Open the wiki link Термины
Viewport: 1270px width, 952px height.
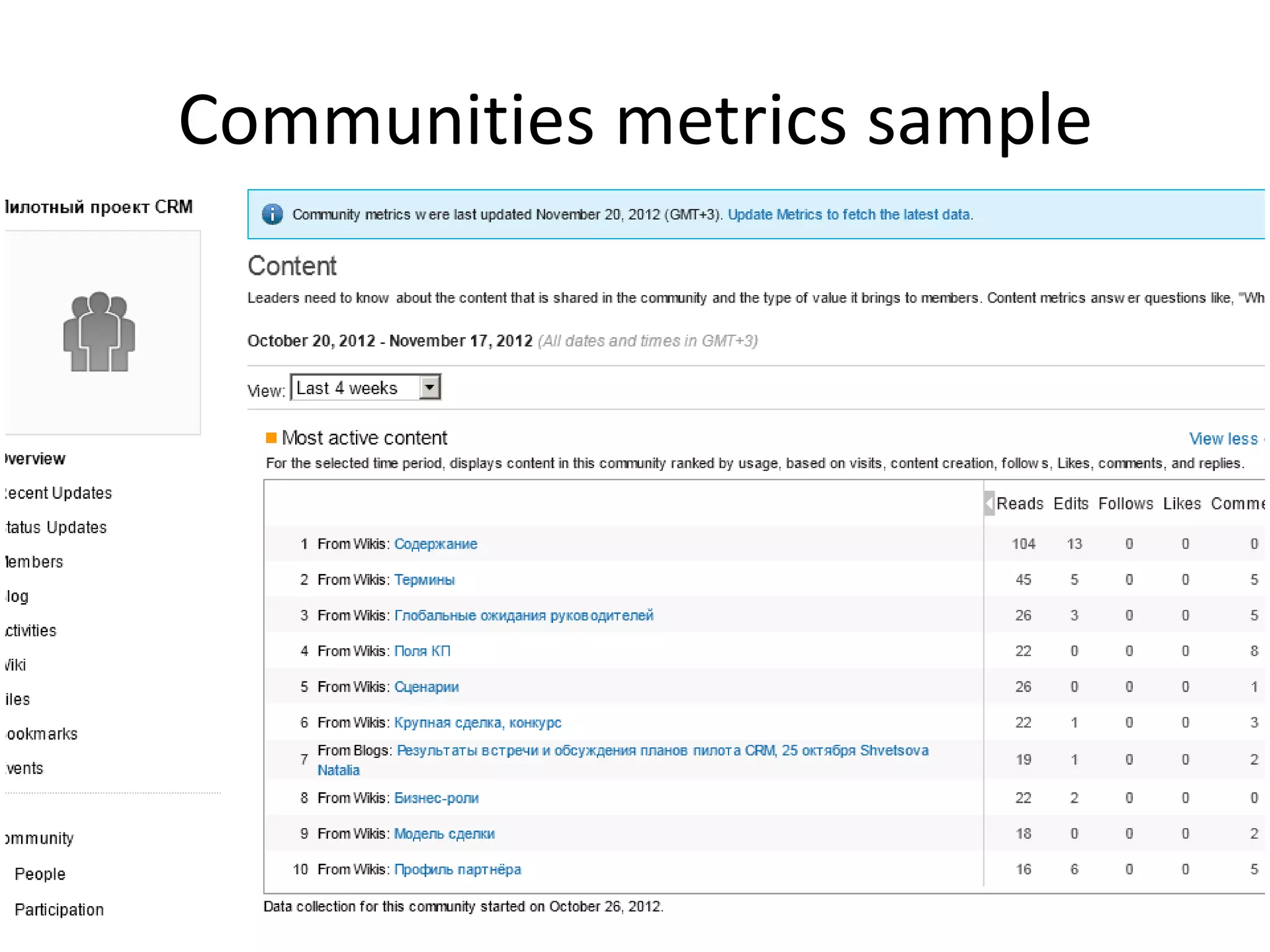425,580
